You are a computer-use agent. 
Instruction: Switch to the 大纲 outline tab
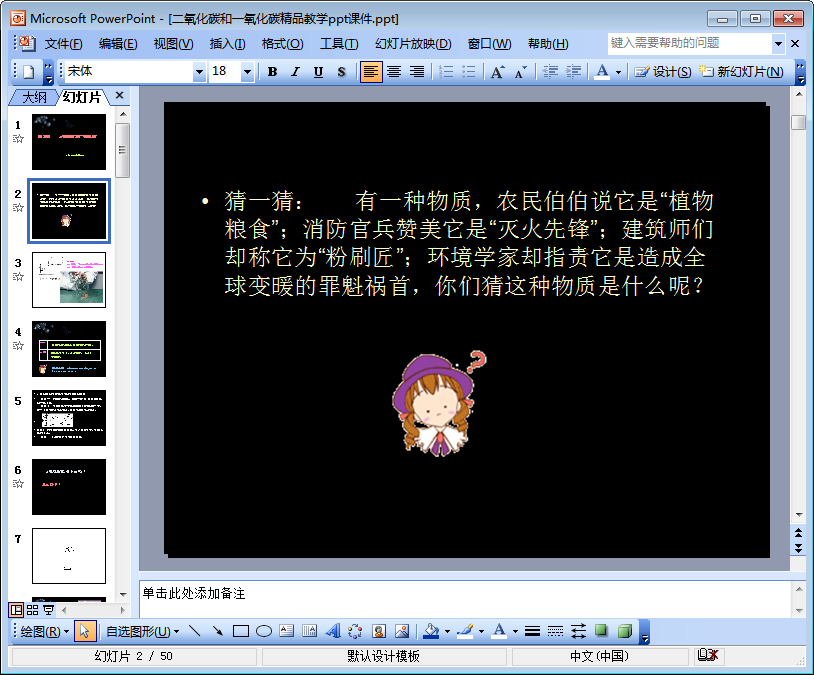pyautogui.click(x=34, y=97)
